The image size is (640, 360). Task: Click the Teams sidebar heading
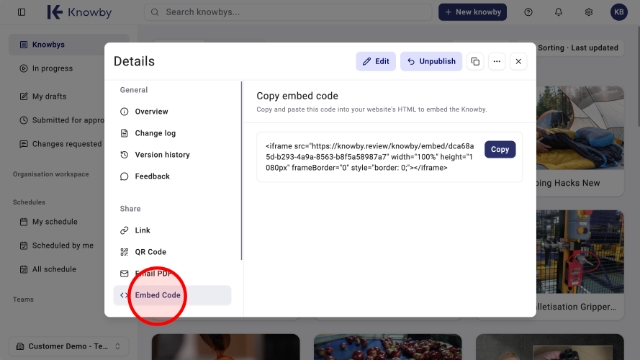[23, 299]
